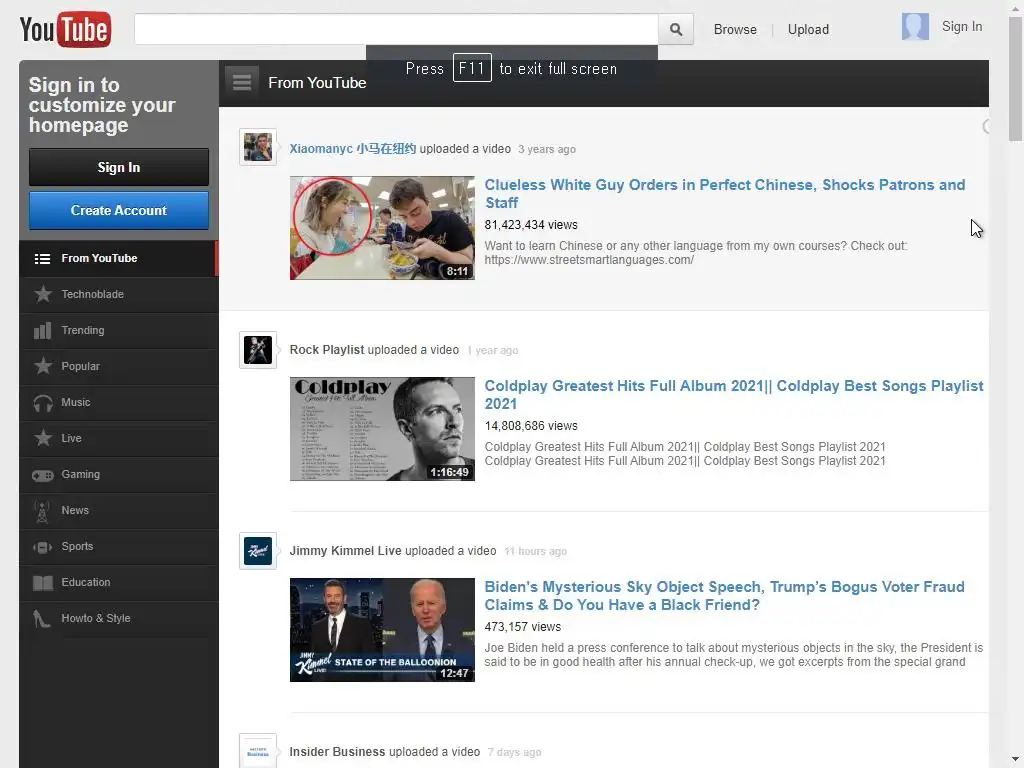Click the list icon next to From YouTube
The width and height of the screenshot is (1024, 768).
42,259
